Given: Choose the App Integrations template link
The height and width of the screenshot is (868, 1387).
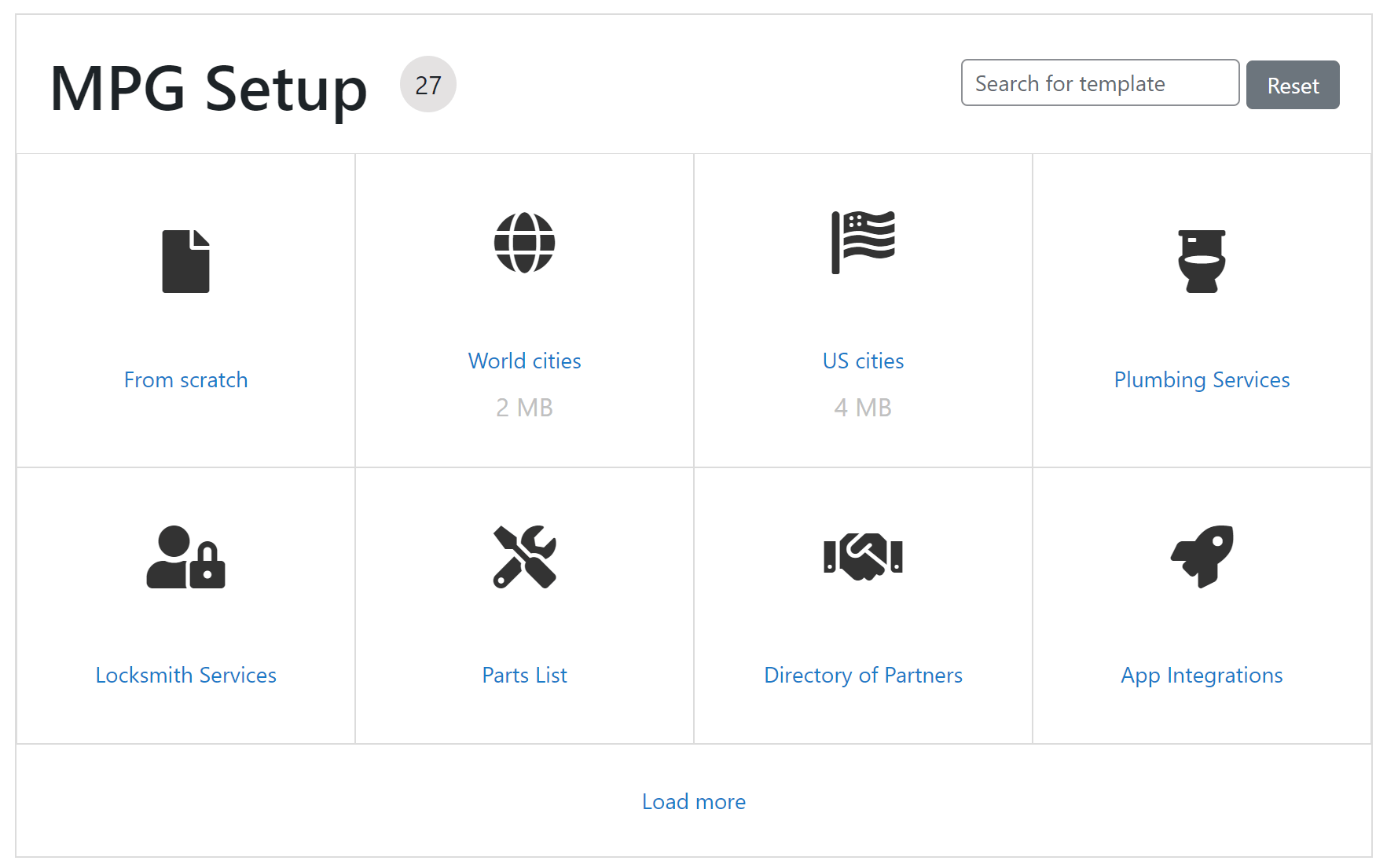Looking at the screenshot, I should pos(1202,676).
